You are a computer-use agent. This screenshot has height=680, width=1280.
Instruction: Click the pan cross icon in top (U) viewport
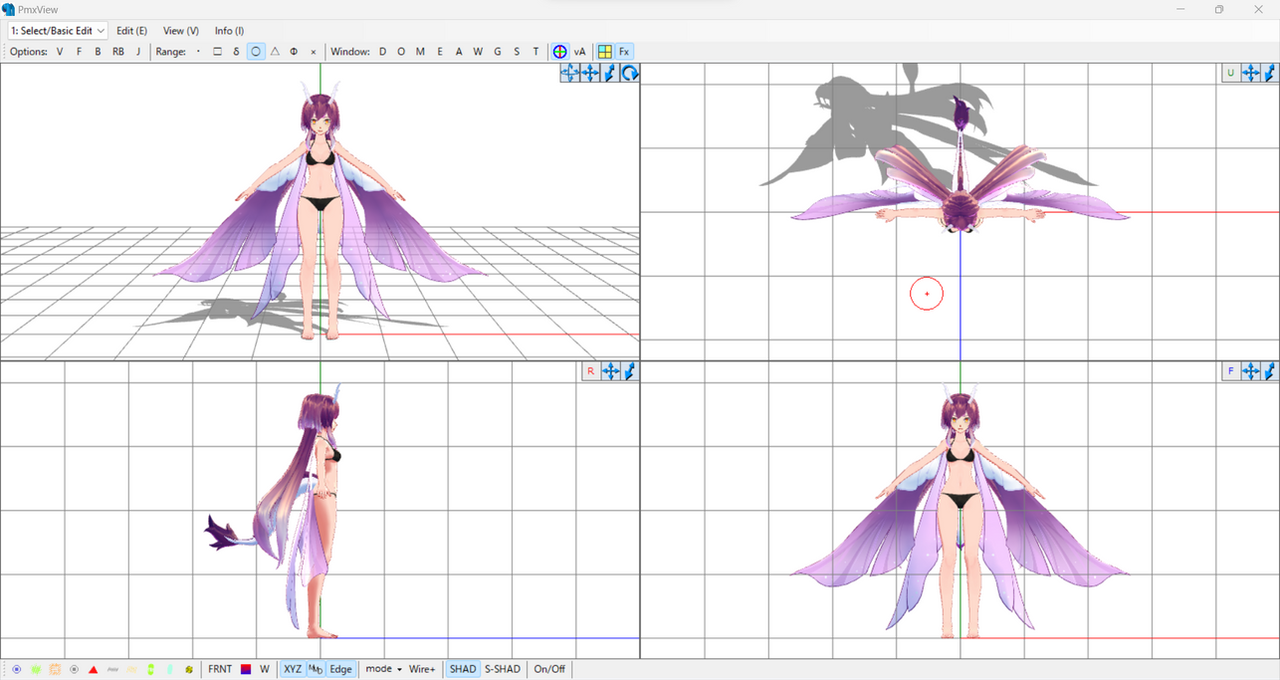[x=1251, y=73]
